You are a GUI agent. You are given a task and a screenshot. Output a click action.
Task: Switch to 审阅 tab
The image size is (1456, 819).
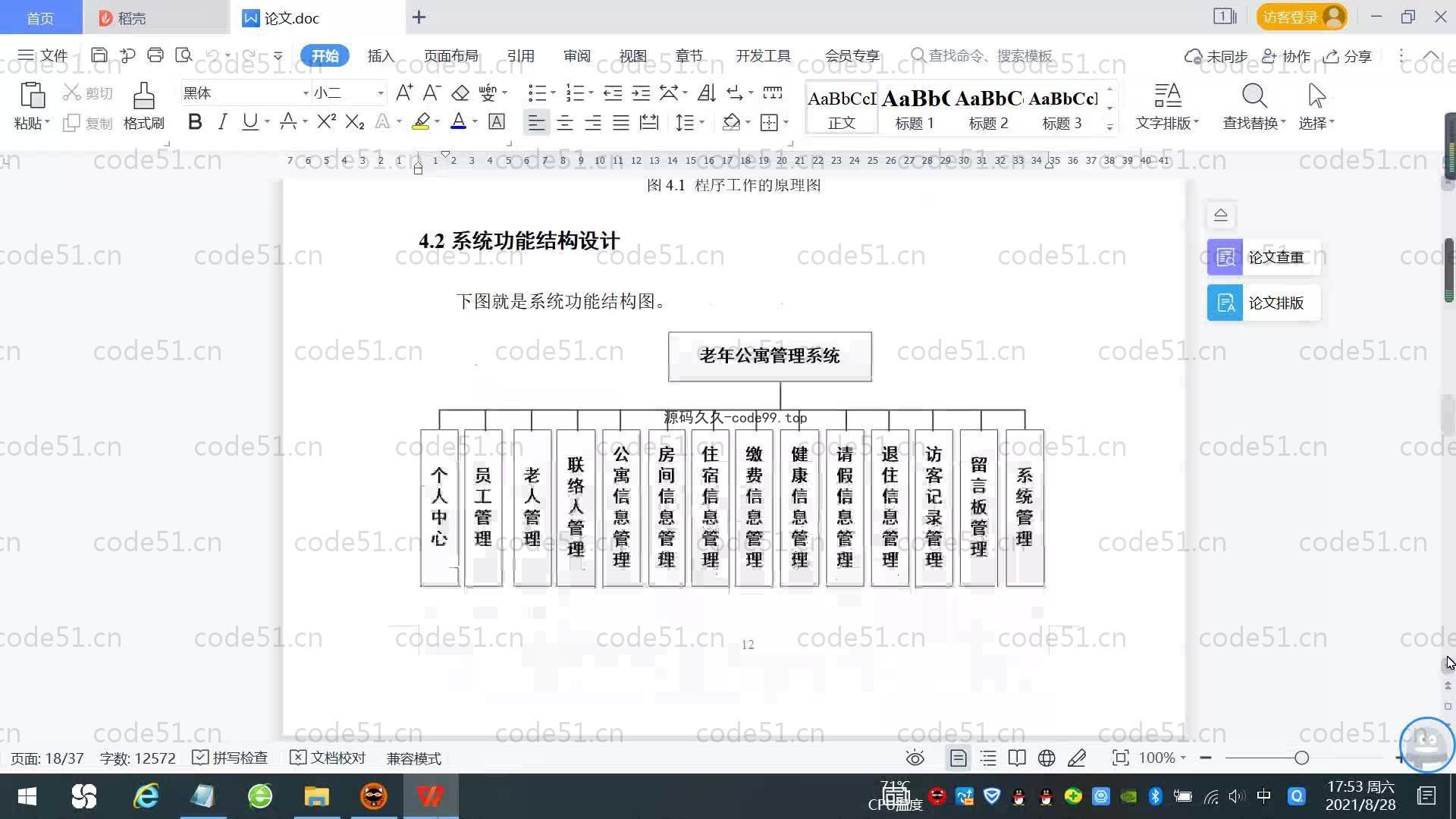[577, 56]
